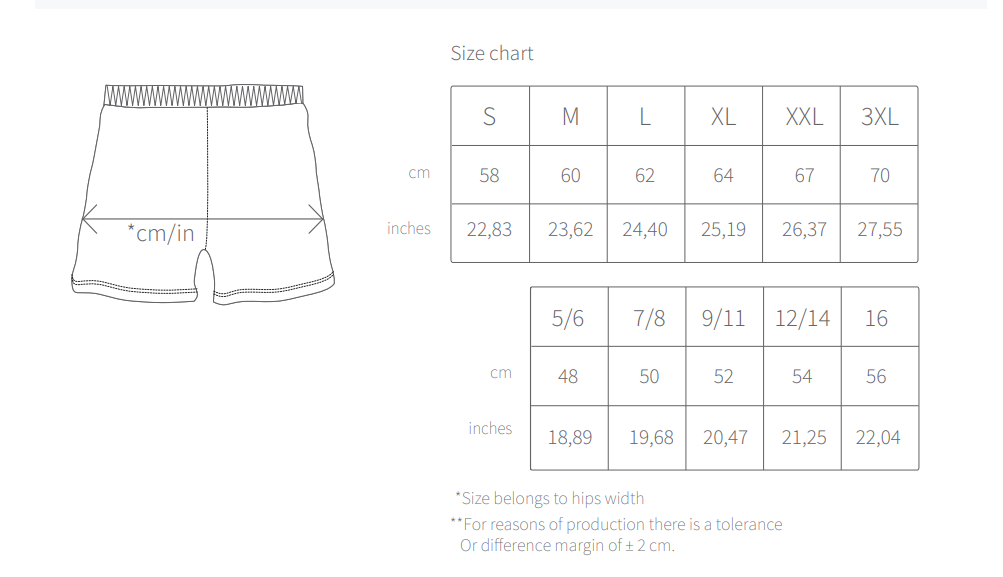Click the 58 cm cell
Viewport: 1003px width, 577px height.
489,176
